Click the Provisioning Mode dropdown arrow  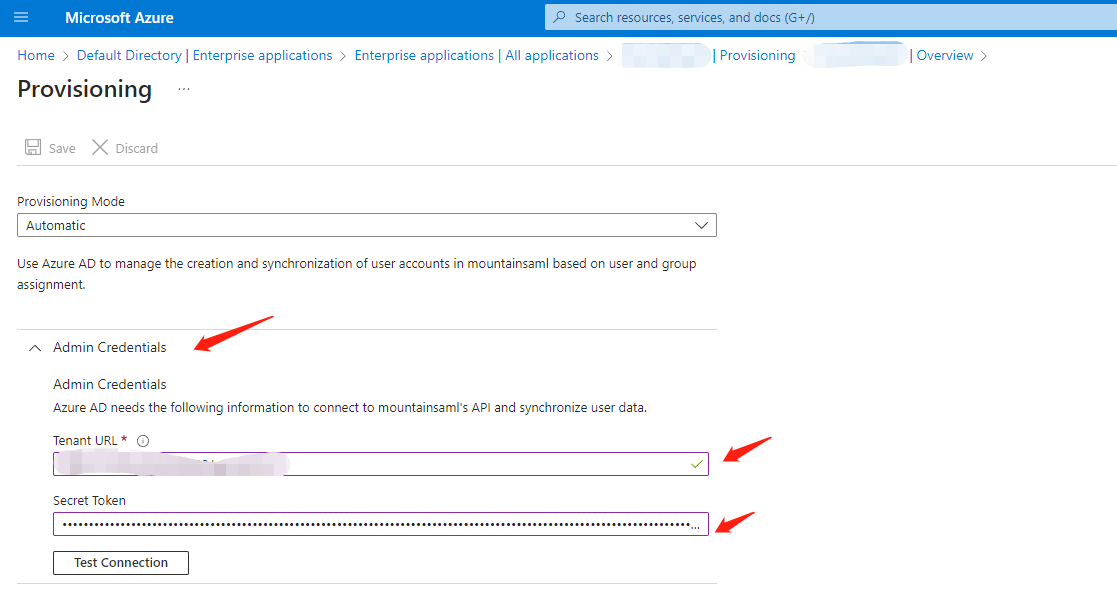(x=701, y=225)
